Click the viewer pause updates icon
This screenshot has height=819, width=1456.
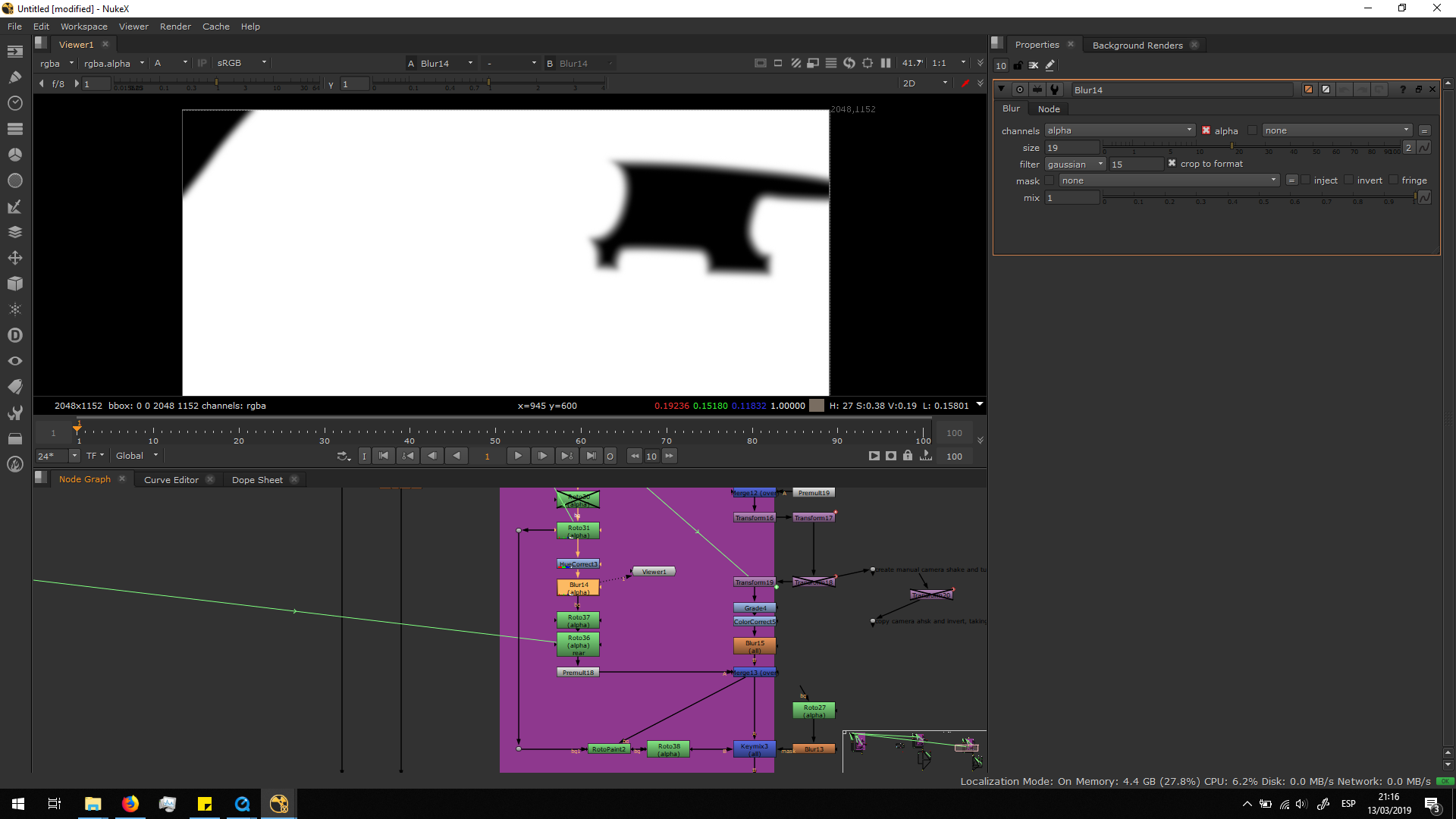pos(886,63)
